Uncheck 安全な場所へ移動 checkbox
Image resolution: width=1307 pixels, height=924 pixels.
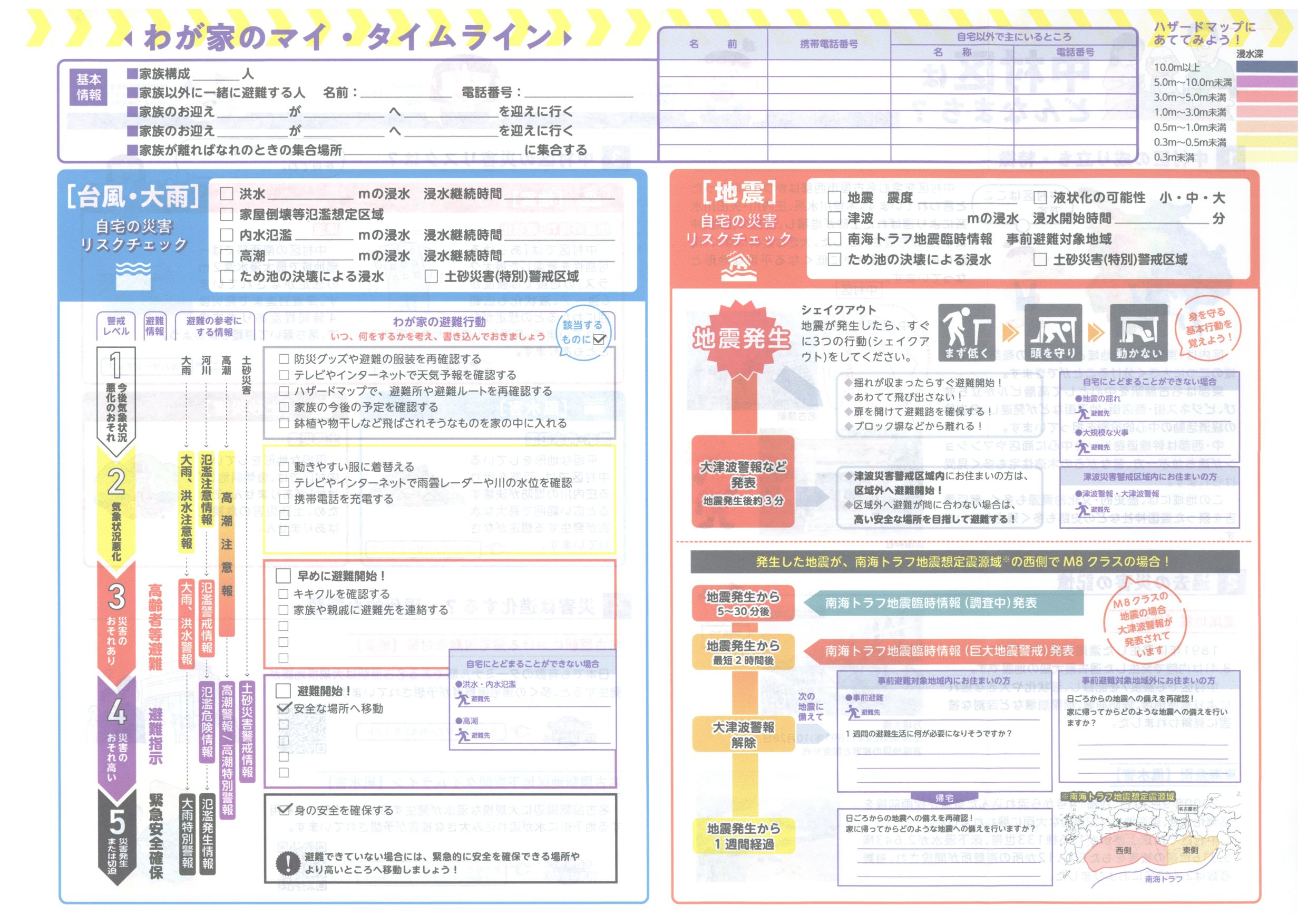click(x=284, y=708)
